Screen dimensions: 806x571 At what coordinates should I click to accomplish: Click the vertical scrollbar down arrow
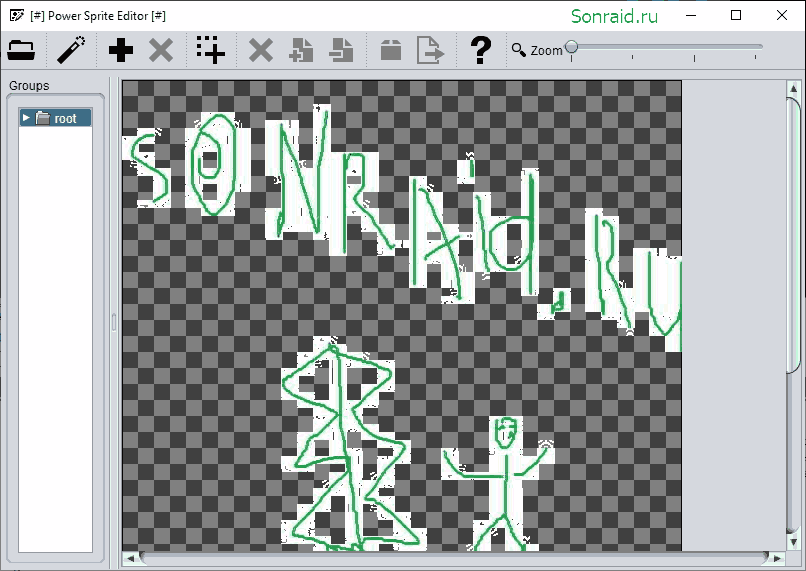(794, 542)
